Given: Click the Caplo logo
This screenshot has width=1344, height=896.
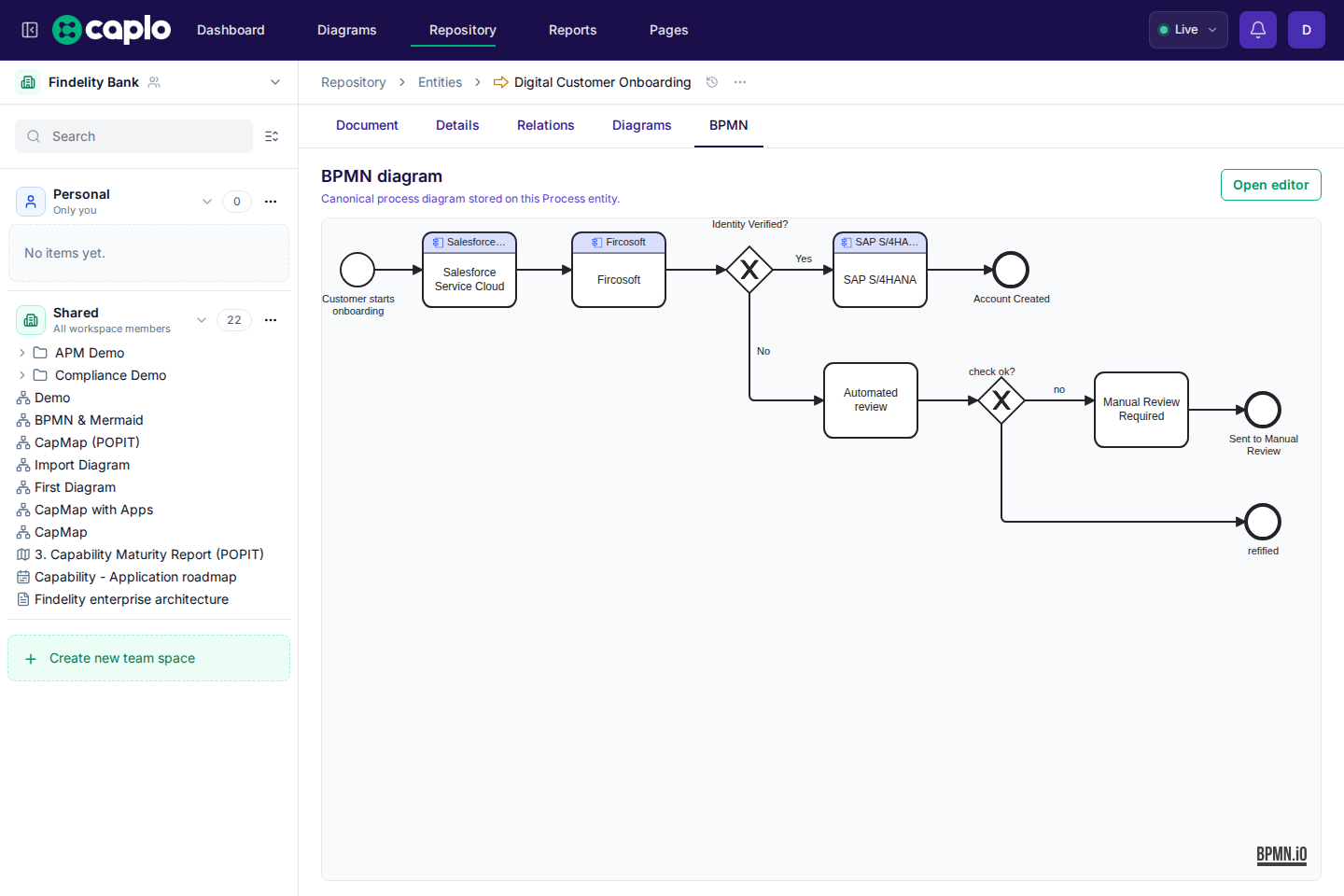Looking at the screenshot, I should pyautogui.click(x=111, y=30).
